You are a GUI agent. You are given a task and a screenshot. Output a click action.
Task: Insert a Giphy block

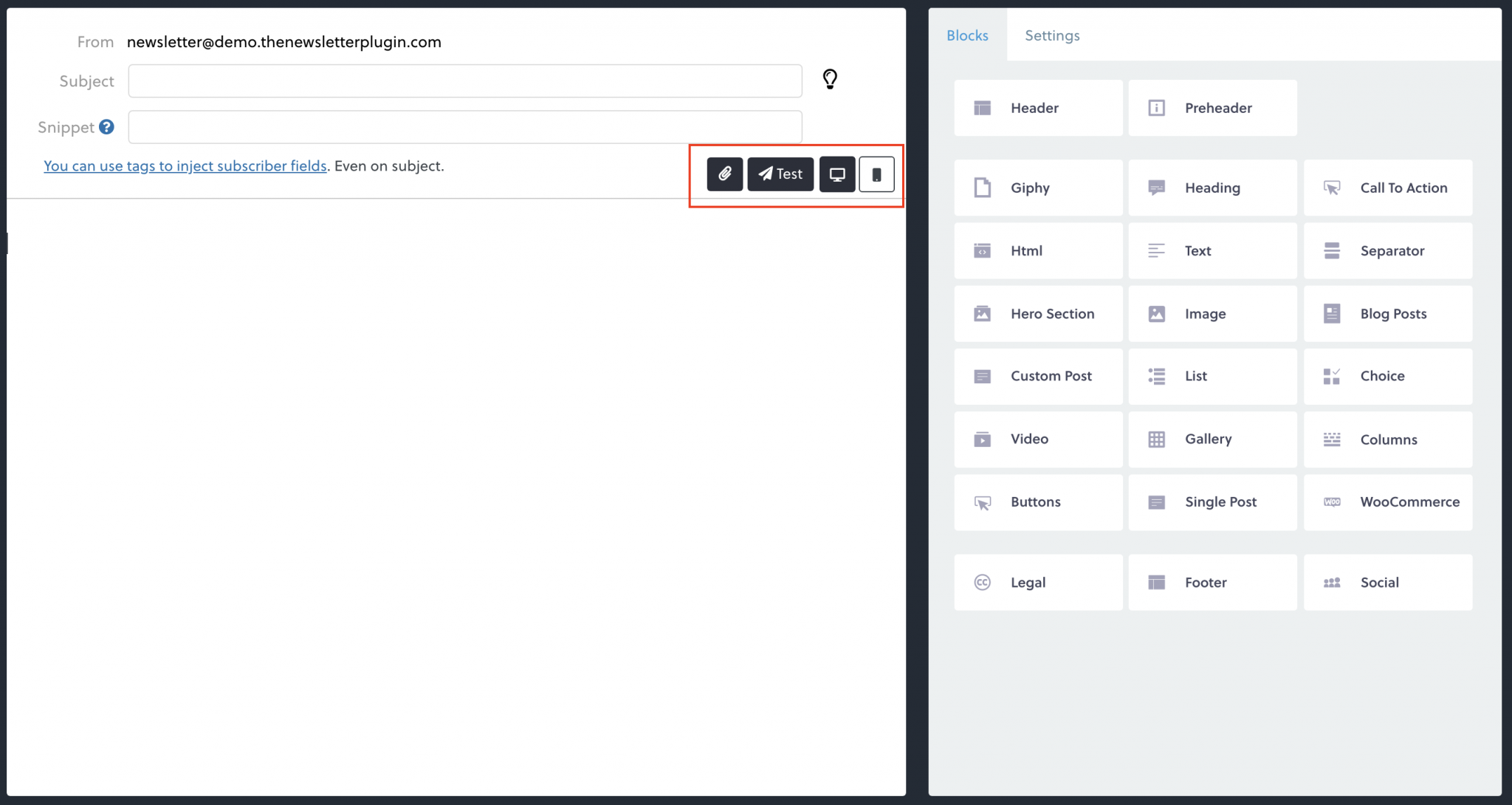click(1037, 188)
